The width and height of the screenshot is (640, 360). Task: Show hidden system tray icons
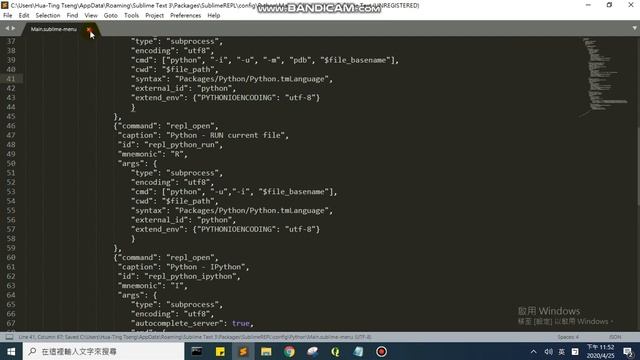click(x=533, y=351)
